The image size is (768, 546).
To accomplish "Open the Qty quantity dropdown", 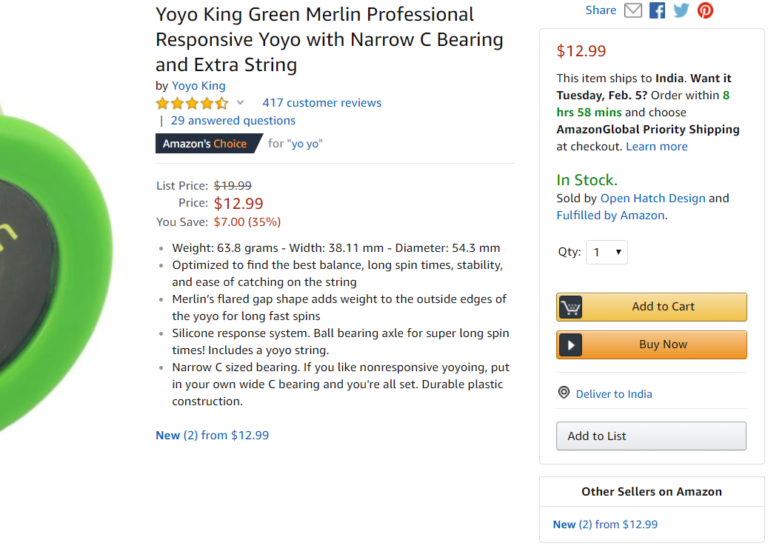I will 606,252.
